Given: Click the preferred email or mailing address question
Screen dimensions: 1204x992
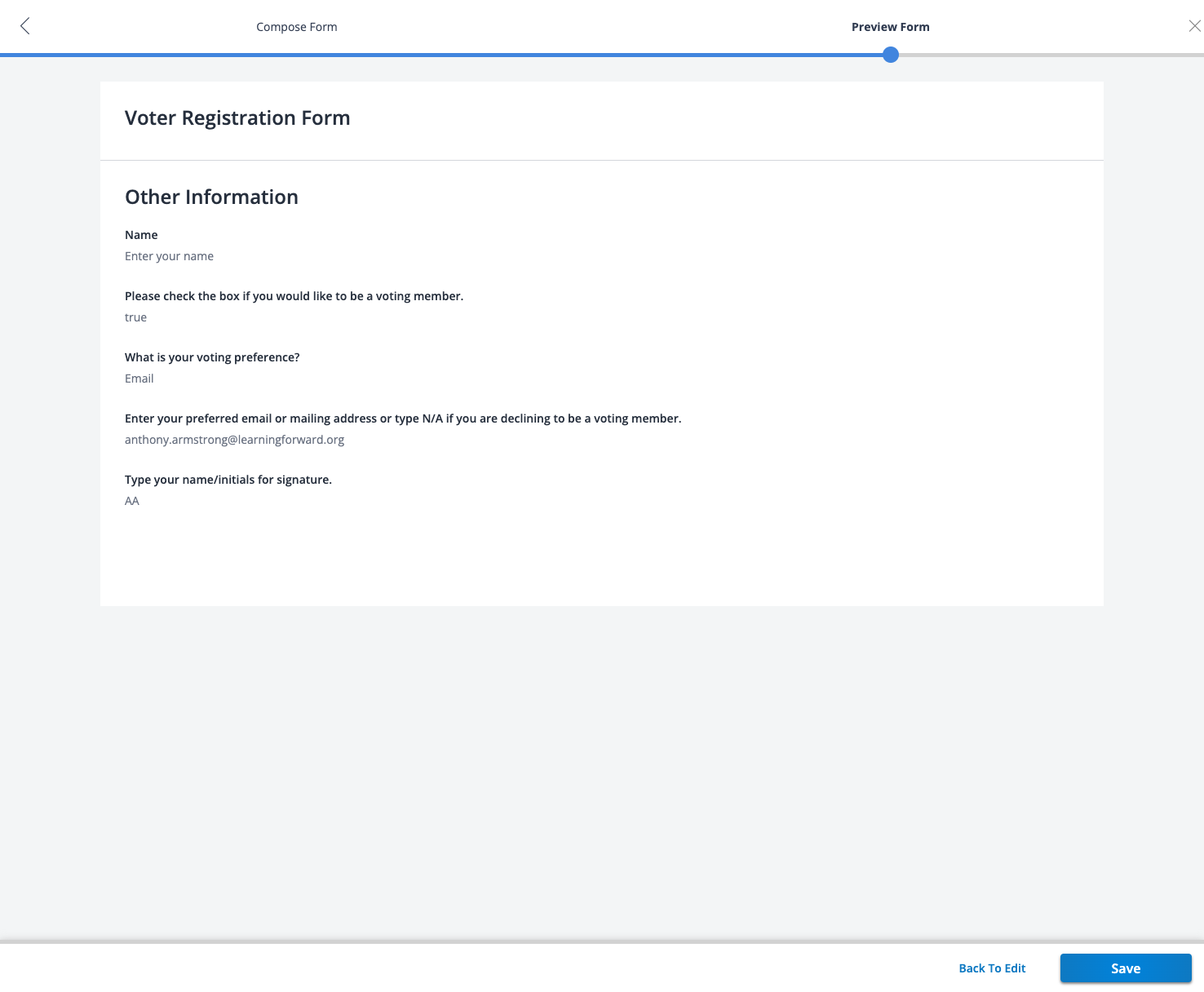Looking at the screenshot, I should [x=403, y=418].
